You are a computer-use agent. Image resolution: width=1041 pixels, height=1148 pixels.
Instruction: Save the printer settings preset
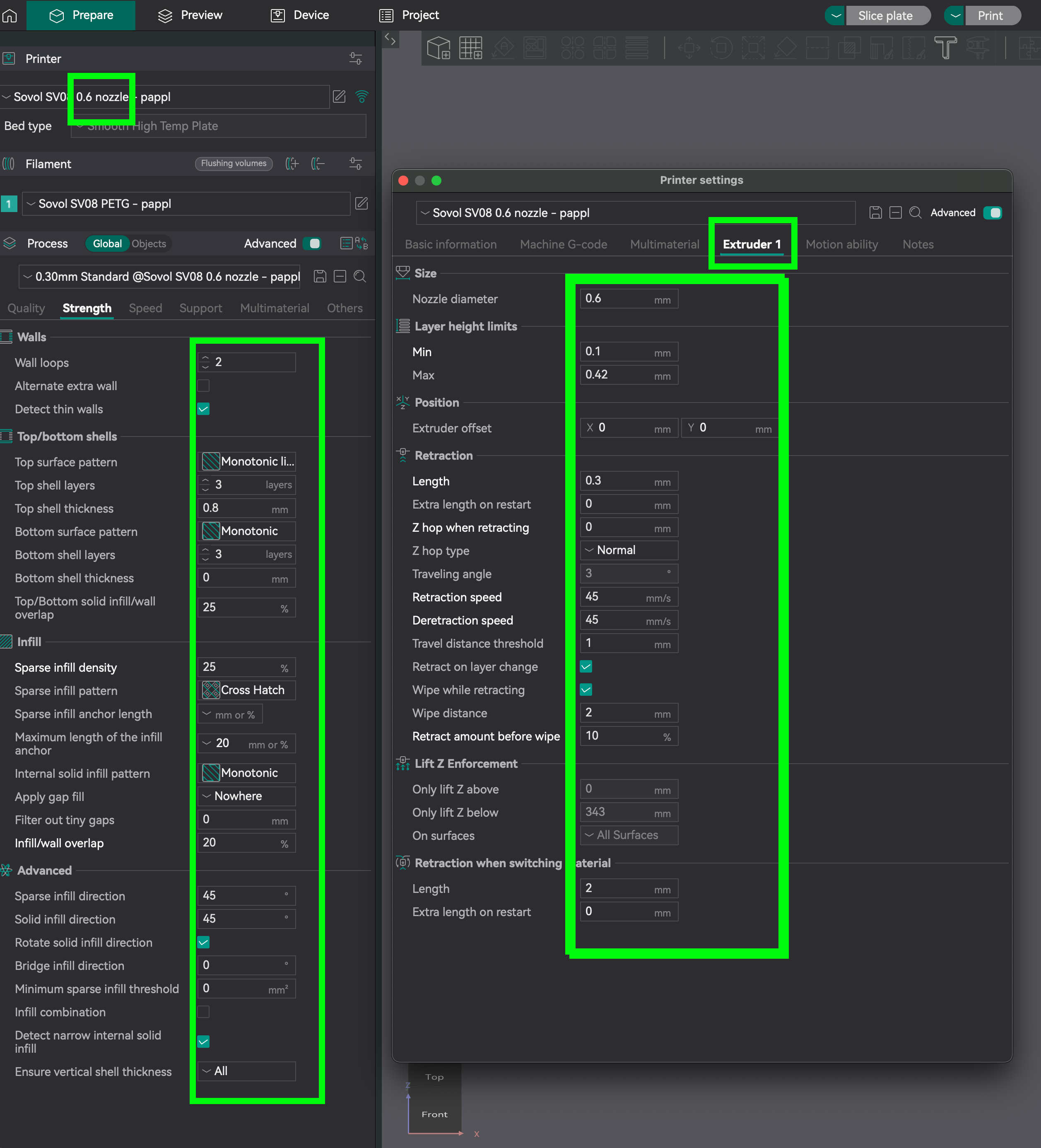tap(875, 212)
